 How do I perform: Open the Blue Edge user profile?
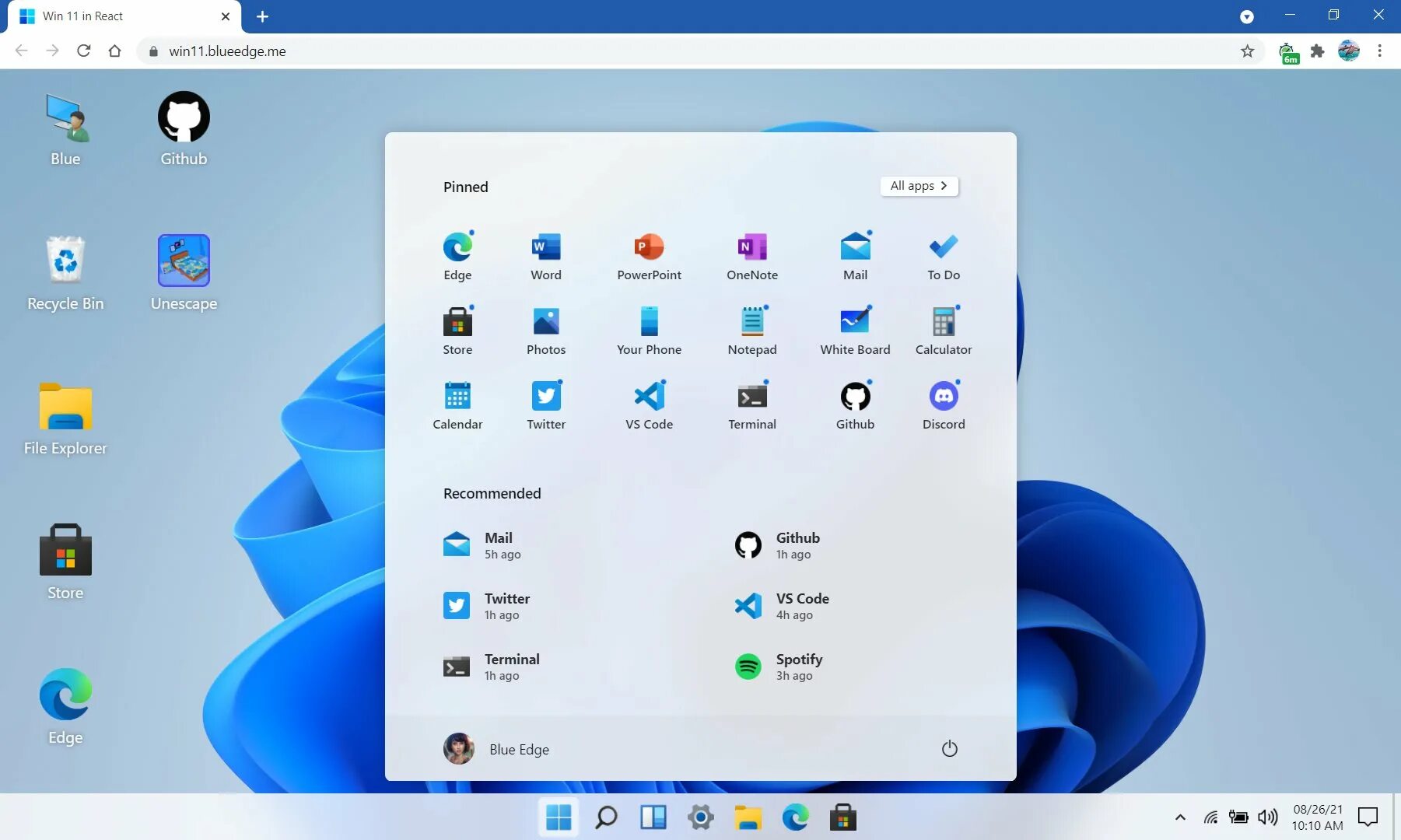(x=496, y=749)
